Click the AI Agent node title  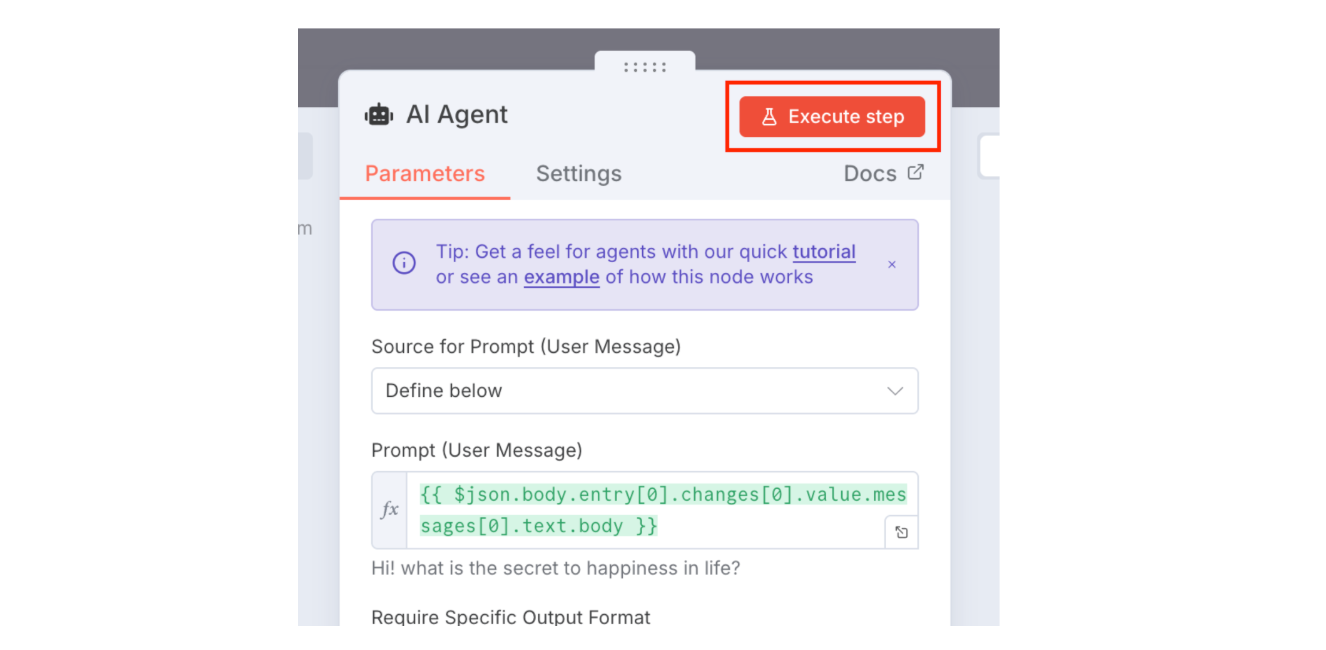[457, 115]
